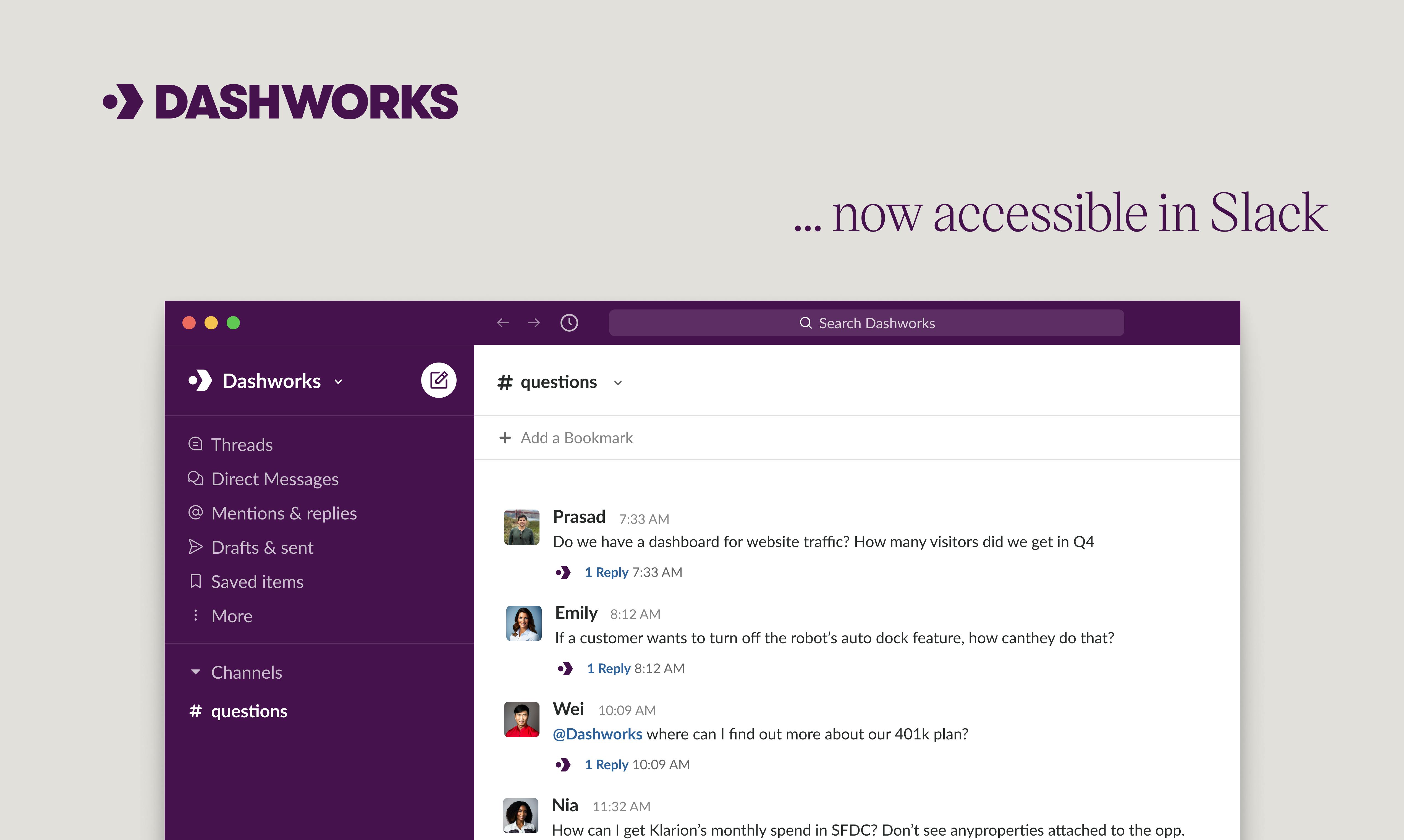The width and height of the screenshot is (1404, 840).
Task: Click the green maximize window button
Action: [x=233, y=323]
